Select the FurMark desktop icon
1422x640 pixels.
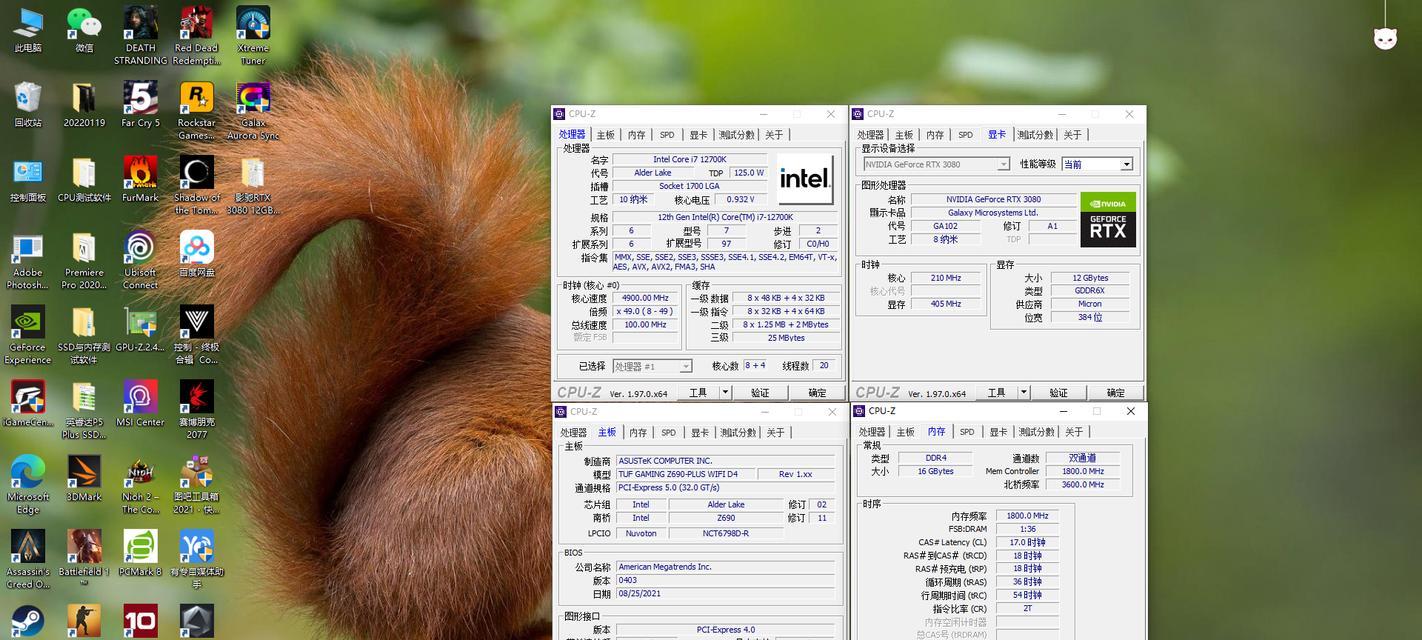[x=140, y=180]
